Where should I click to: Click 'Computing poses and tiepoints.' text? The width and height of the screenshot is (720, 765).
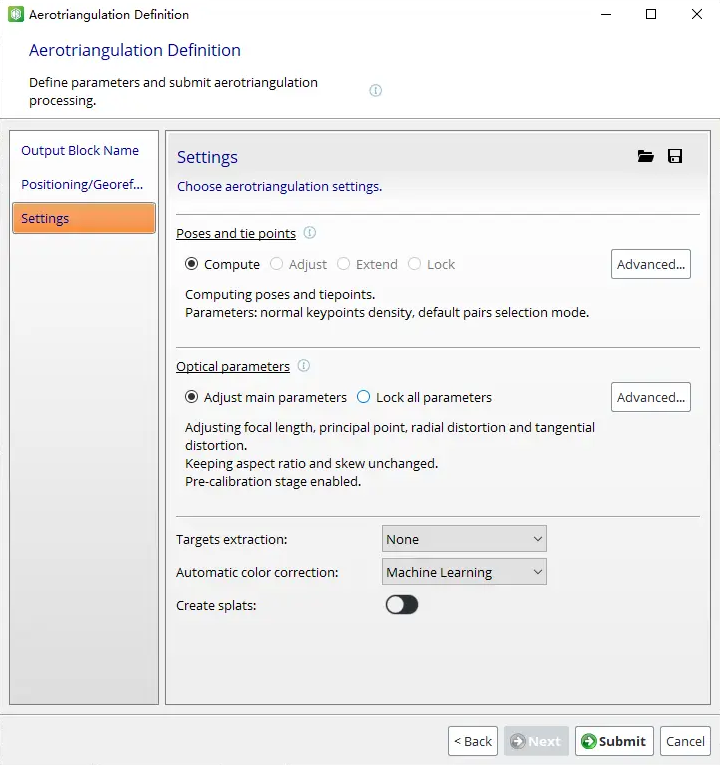tap(280, 295)
